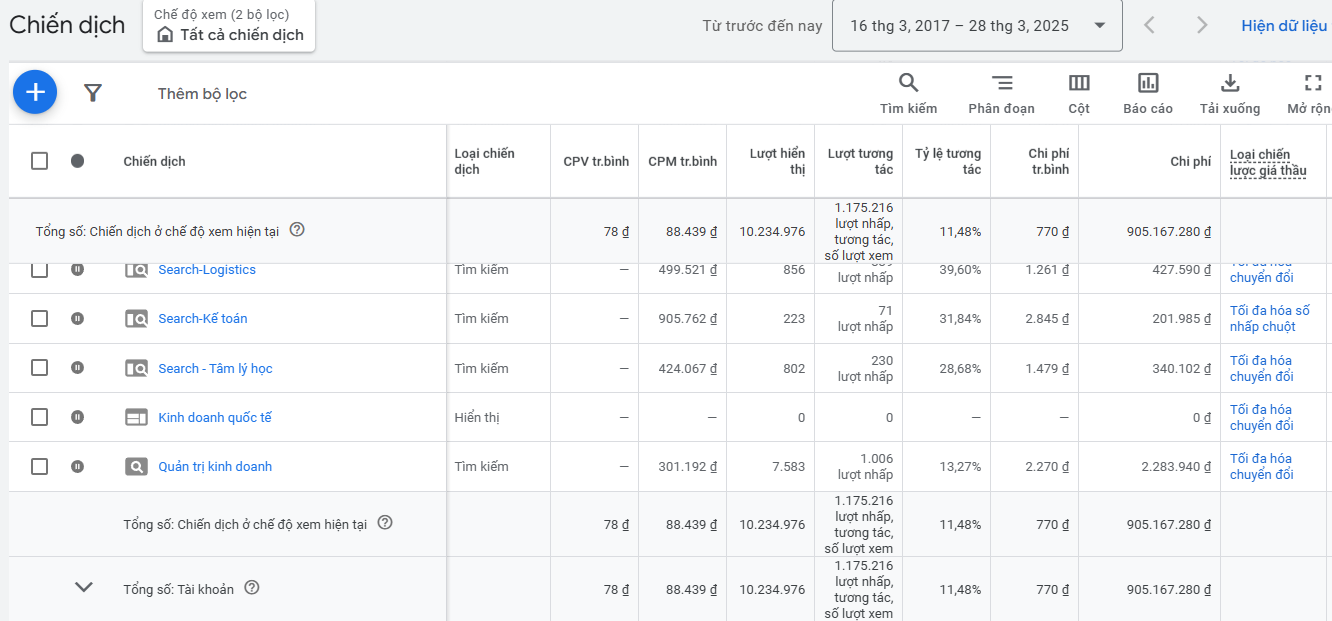Screen dimensions: 1332x621
Task: Open Báo cáo reports icon
Action: pyautogui.click(x=1148, y=84)
